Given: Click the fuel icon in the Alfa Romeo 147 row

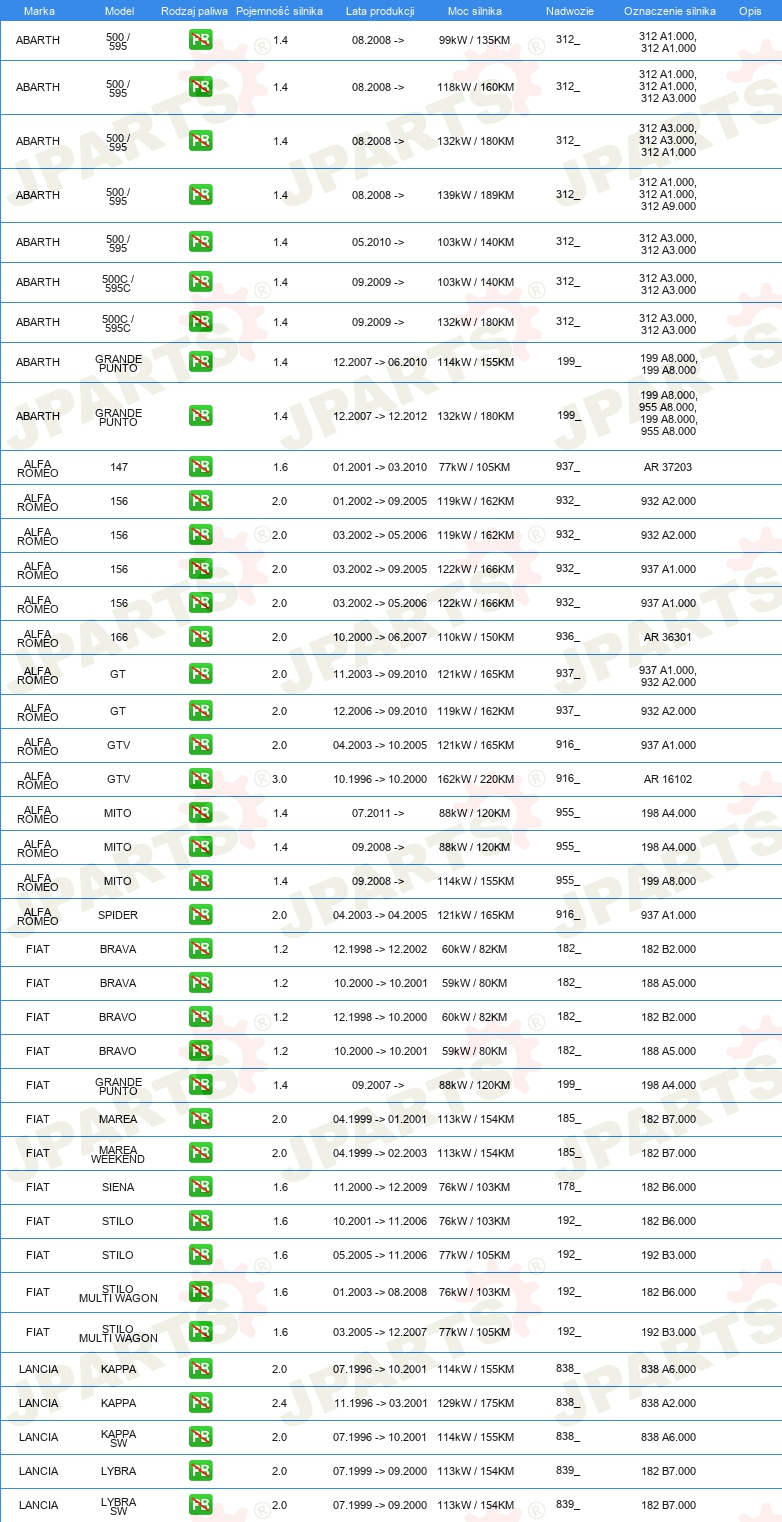Looking at the screenshot, I should click(200, 467).
